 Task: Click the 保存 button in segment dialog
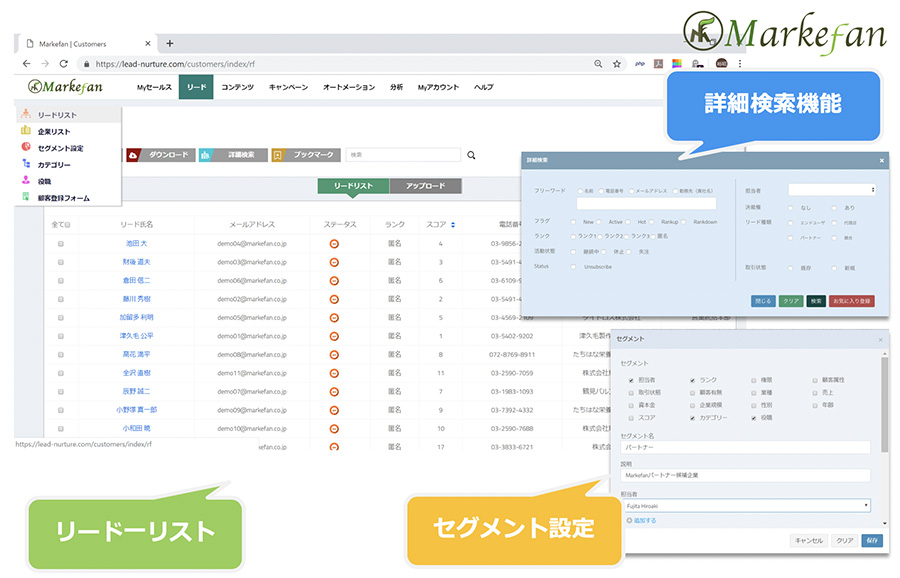[x=872, y=540]
